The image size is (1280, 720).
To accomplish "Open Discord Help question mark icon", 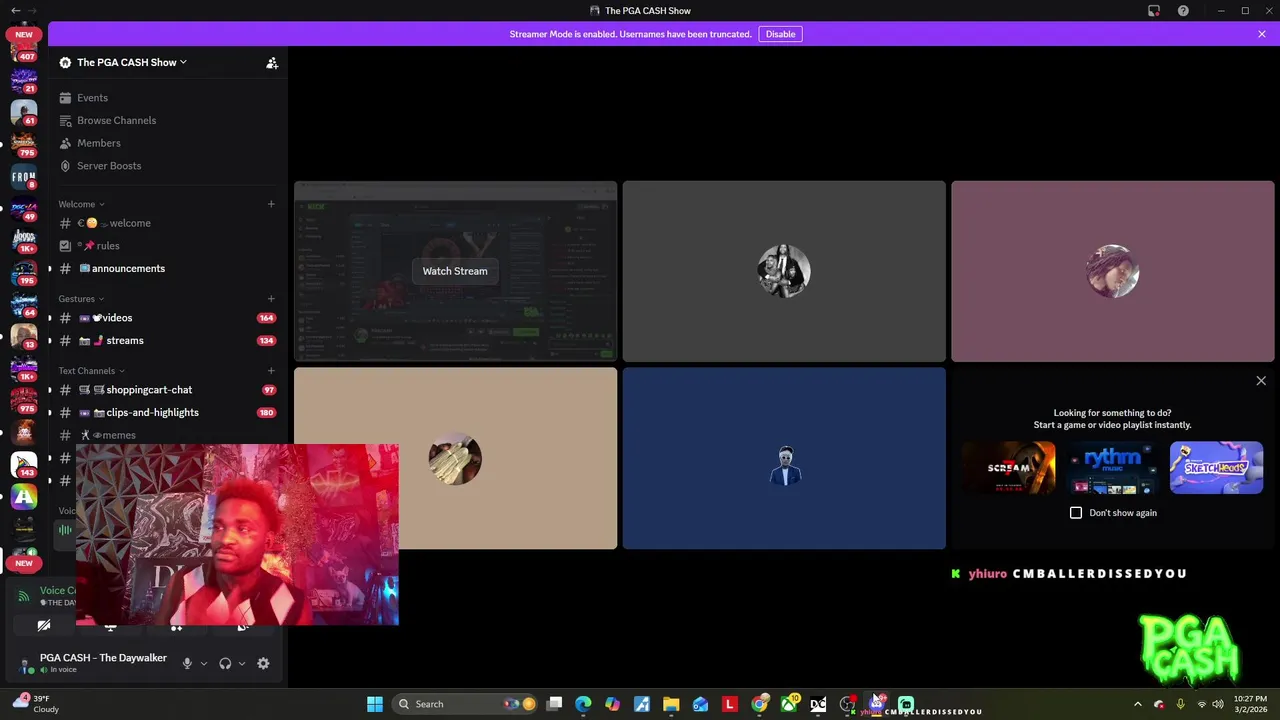I will pos(1183,10).
